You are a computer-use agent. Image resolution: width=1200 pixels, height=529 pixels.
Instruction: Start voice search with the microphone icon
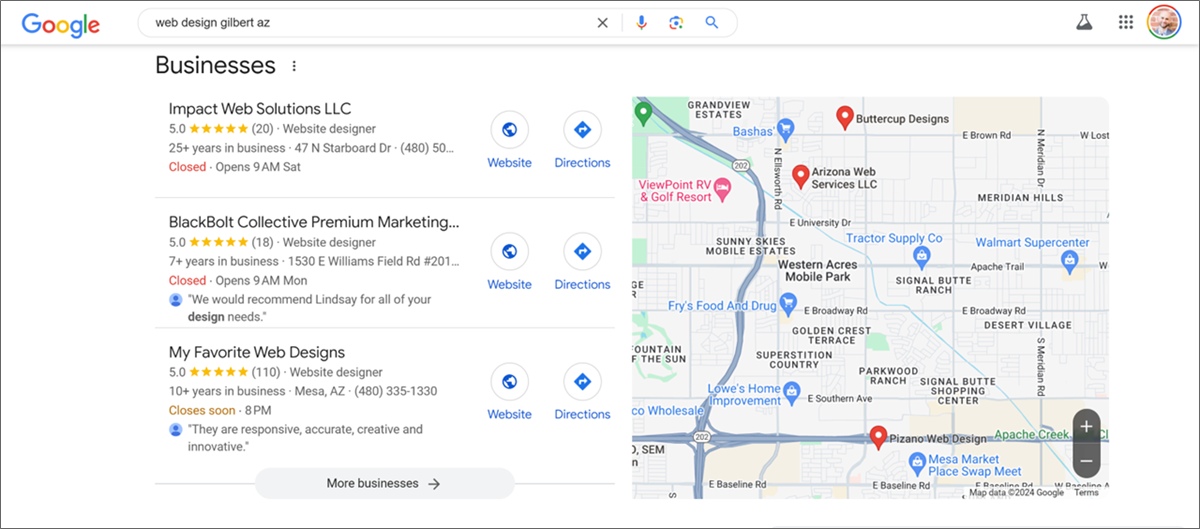coord(641,23)
